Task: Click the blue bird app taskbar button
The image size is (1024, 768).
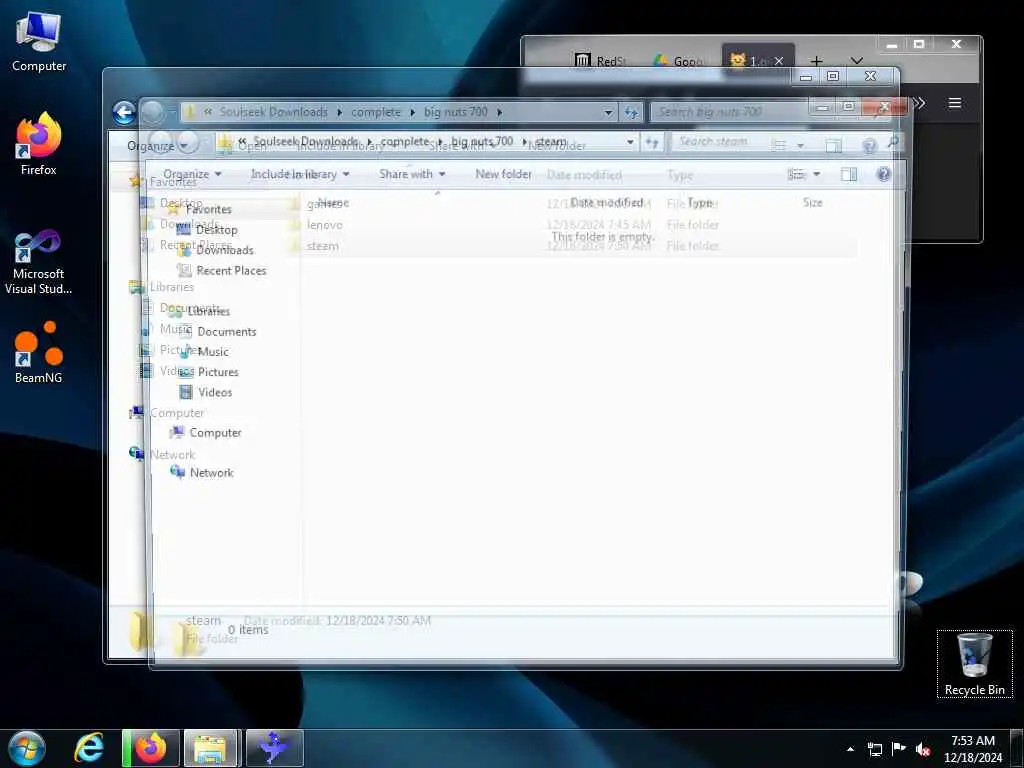Action: 274,748
